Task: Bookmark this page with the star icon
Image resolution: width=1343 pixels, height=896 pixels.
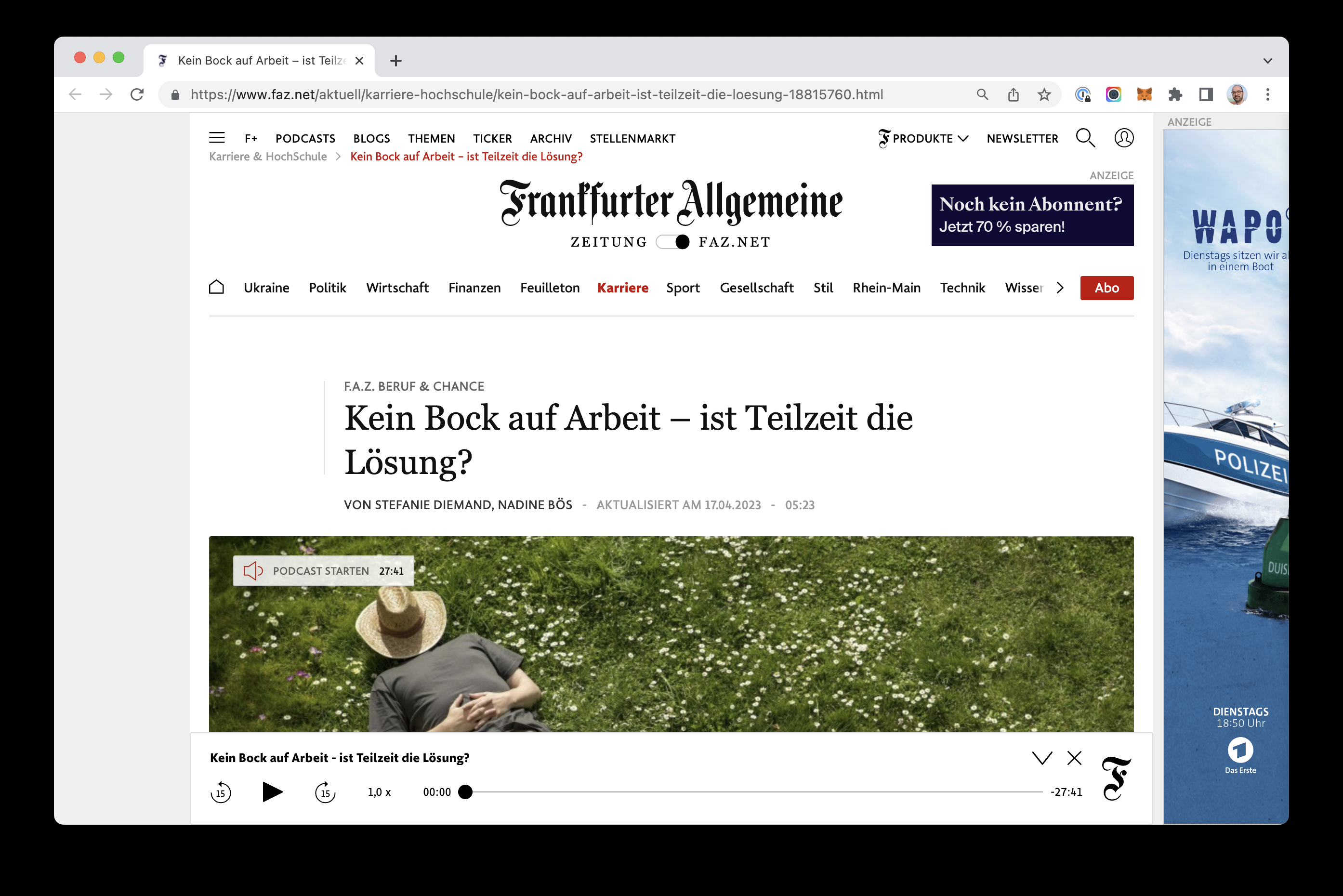Action: pyautogui.click(x=1044, y=94)
